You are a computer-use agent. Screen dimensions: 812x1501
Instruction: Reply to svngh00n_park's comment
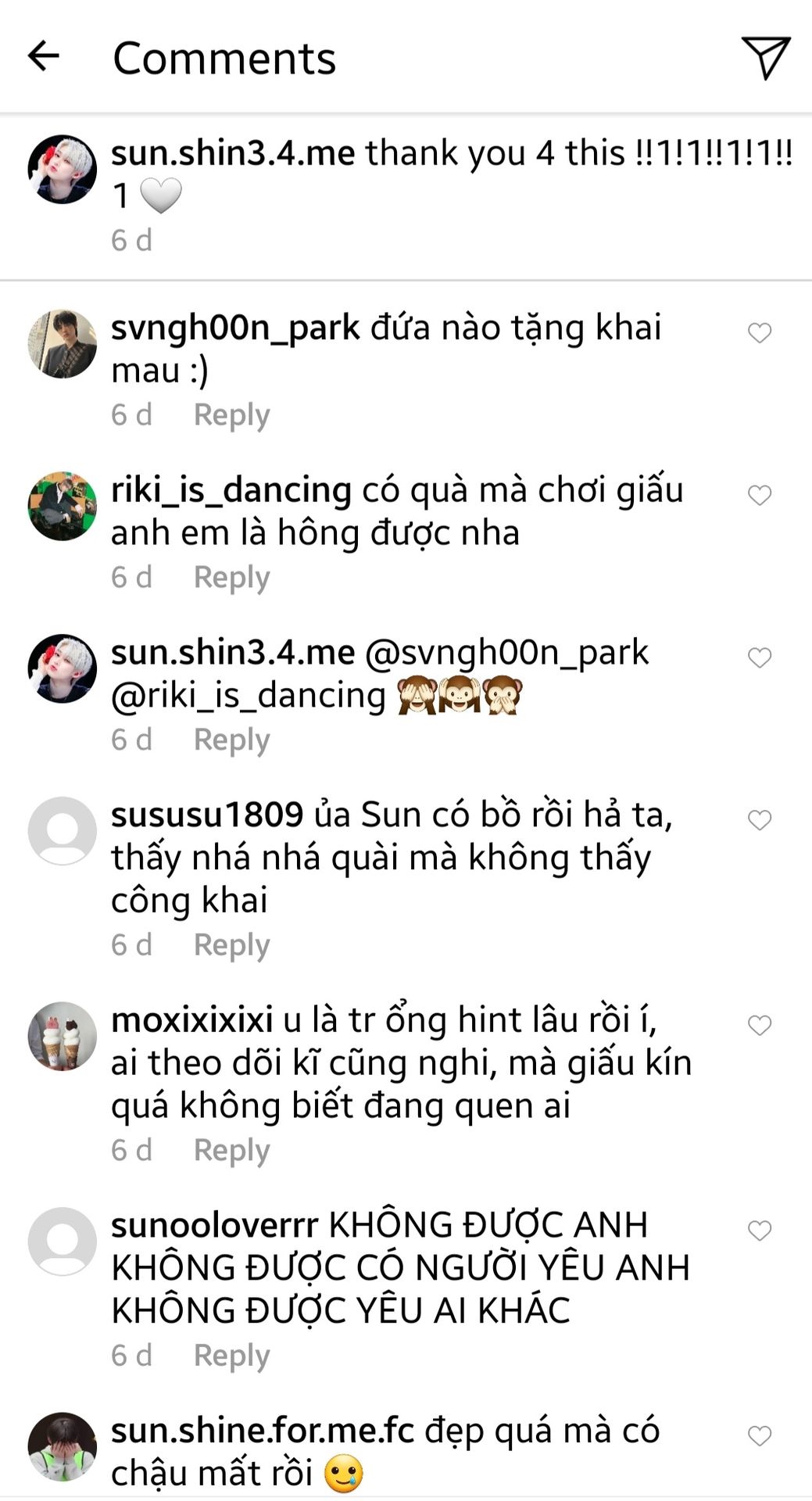(x=231, y=414)
